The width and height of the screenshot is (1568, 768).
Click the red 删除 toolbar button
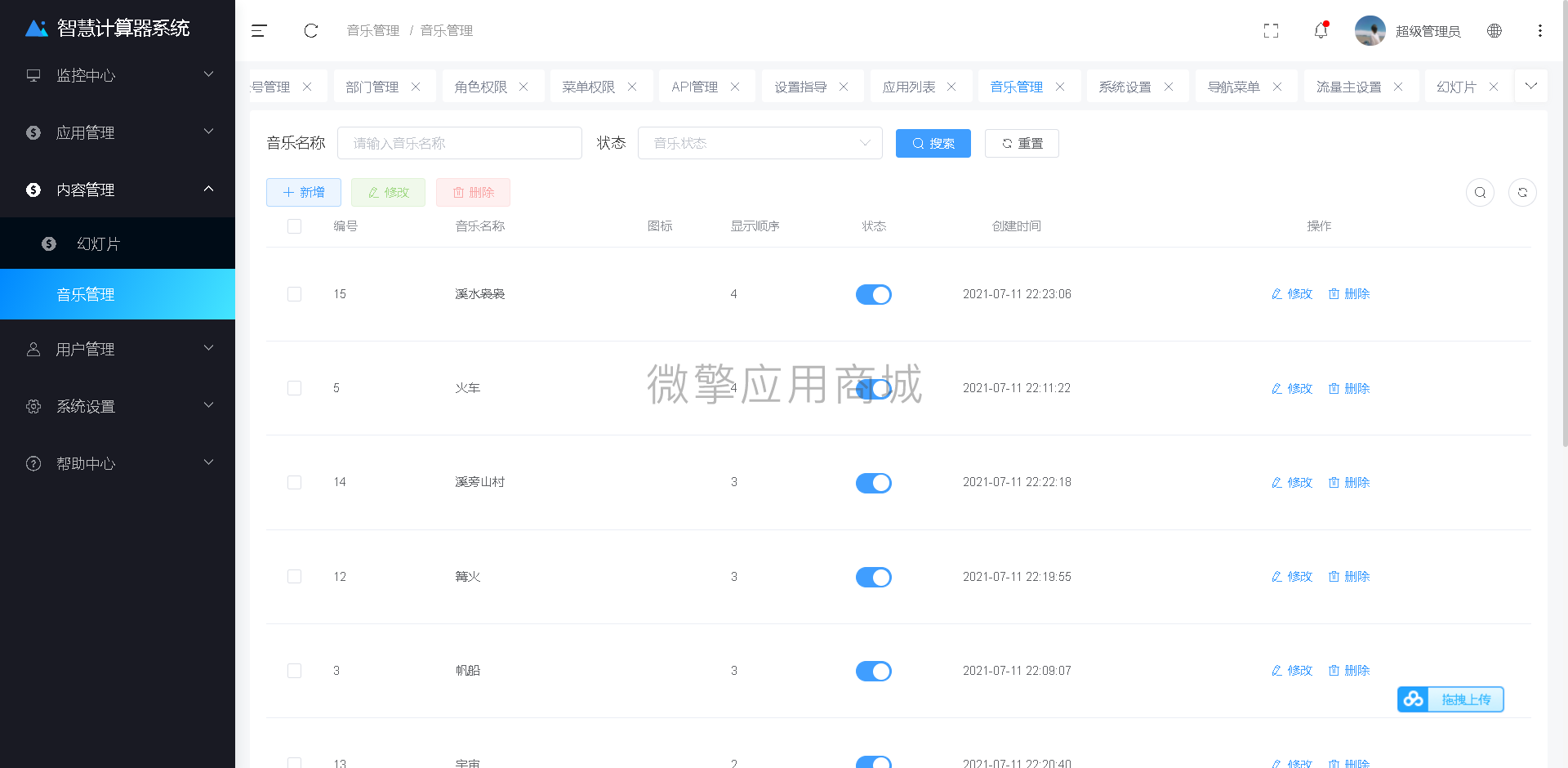click(473, 193)
